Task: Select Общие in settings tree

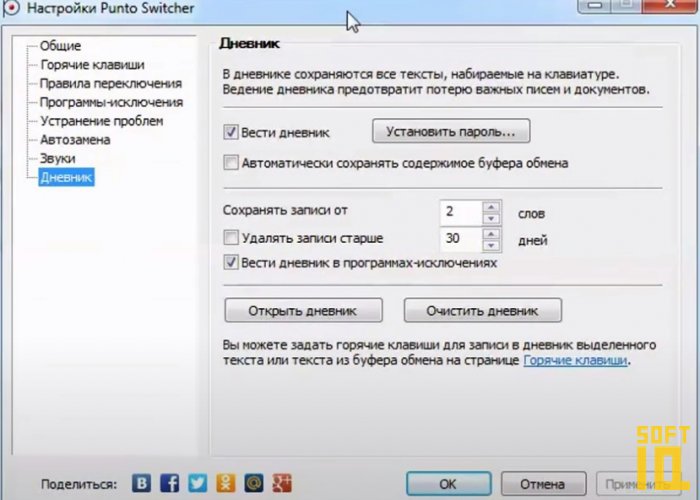Action: pyautogui.click(x=60, y=46)
